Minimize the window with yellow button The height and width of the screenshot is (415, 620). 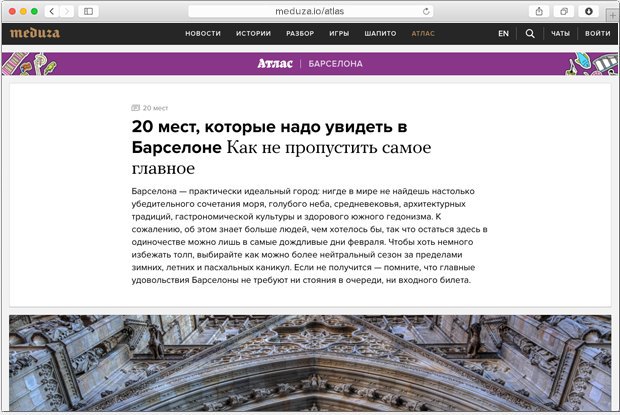[23, 11]
